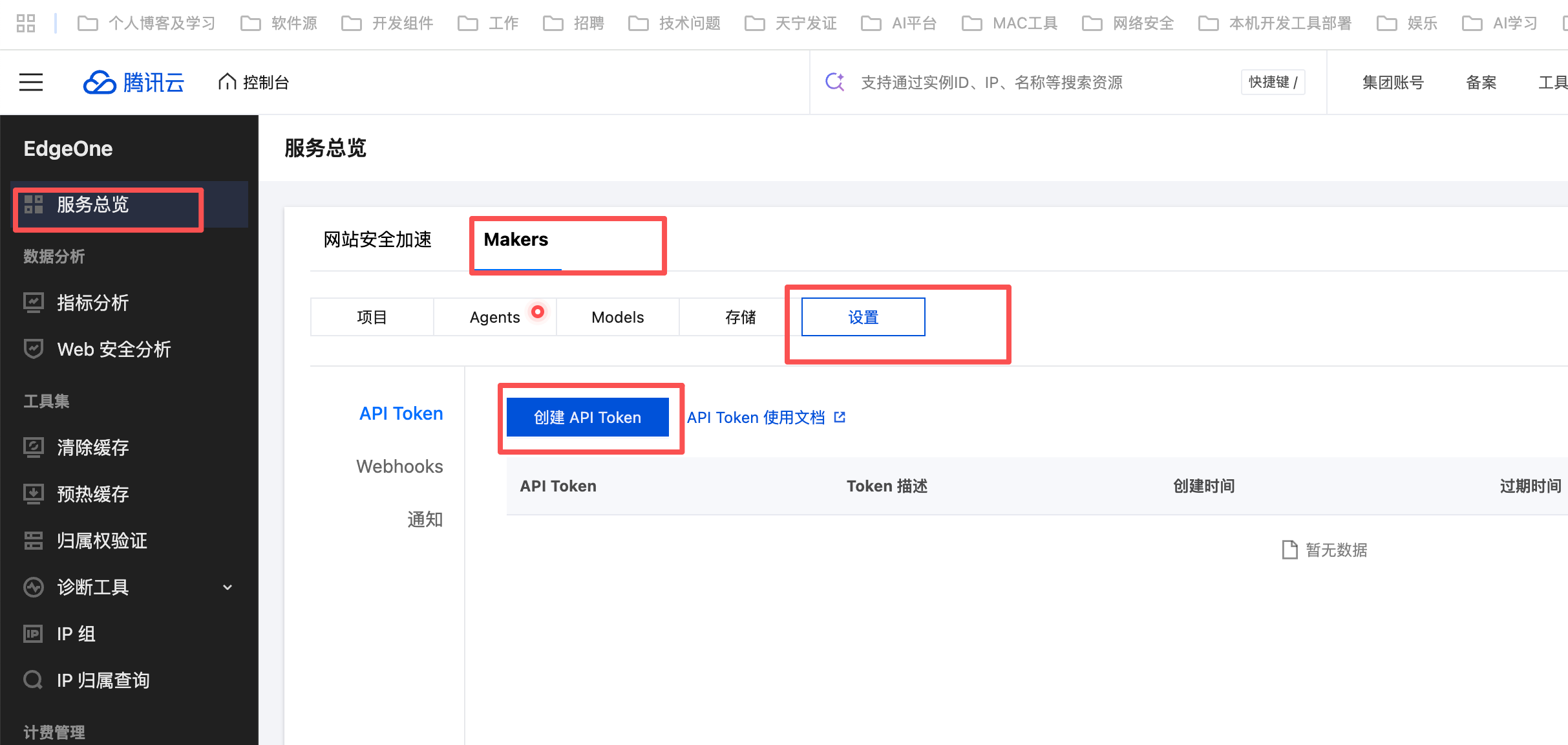
Task: Click the 清除缓存 icon
Action: tap(34, 448)
